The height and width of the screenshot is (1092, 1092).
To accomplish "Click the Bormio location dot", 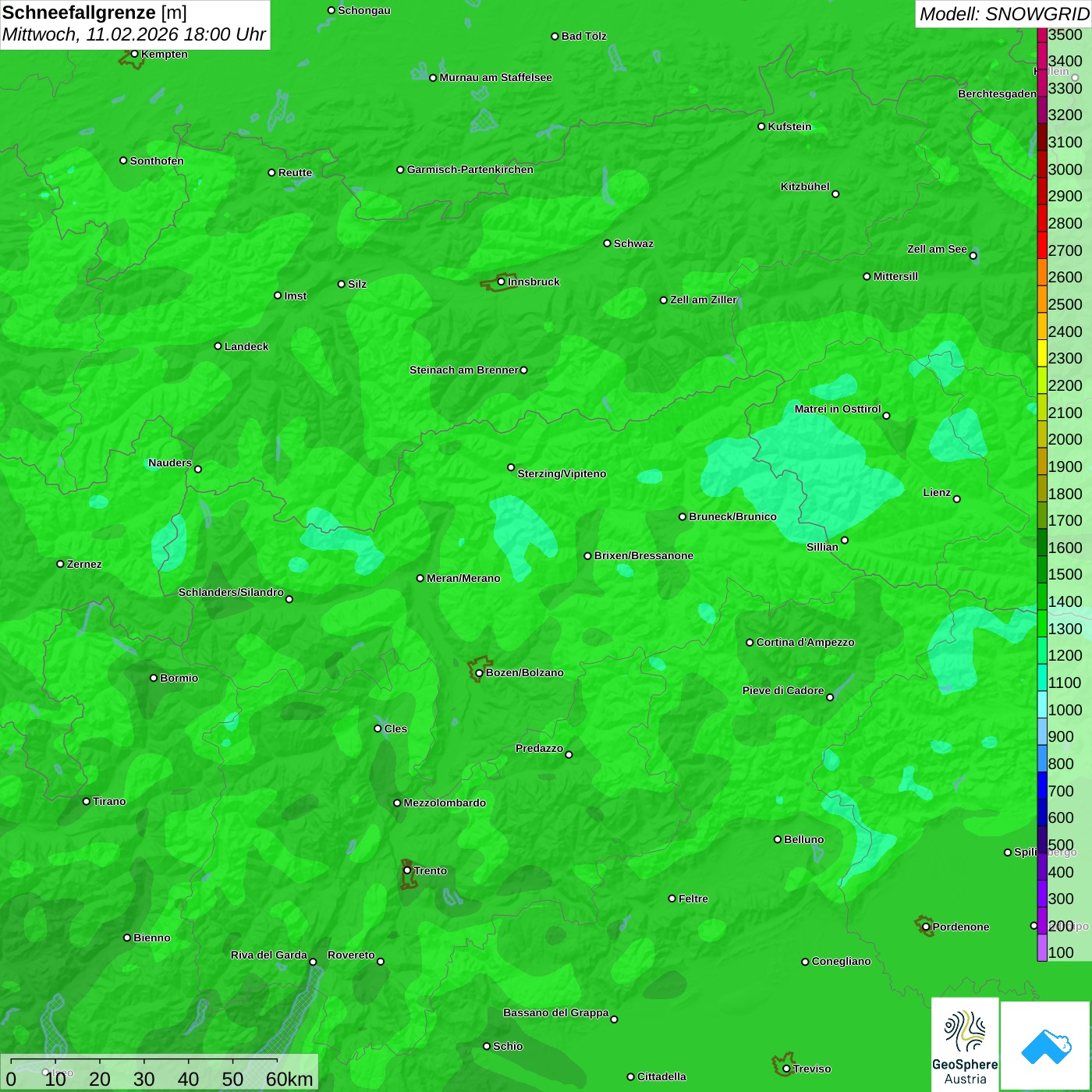I will [x=154, y=678].
